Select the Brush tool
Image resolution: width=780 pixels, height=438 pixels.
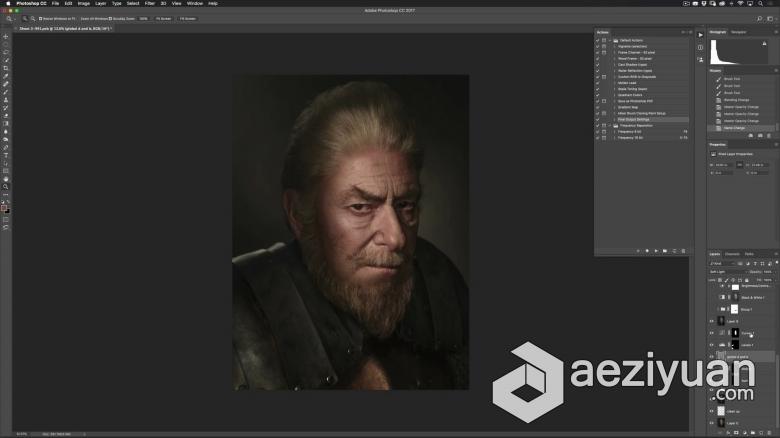pyautogui.click(x=6, y=92)
